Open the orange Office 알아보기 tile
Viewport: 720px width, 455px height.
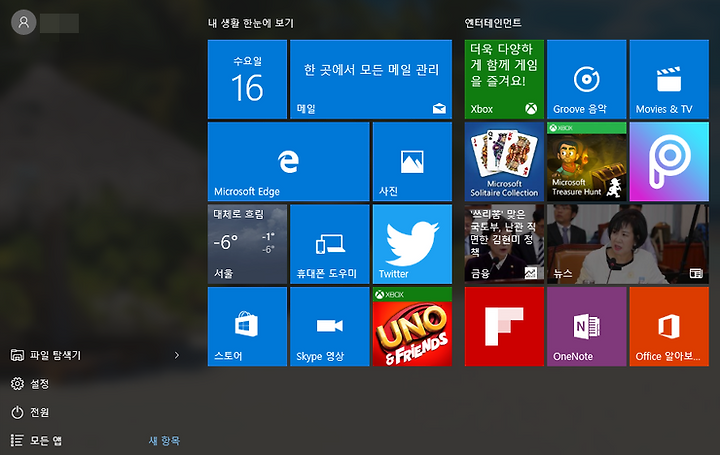pyautogui.click(x=669, y=327)
